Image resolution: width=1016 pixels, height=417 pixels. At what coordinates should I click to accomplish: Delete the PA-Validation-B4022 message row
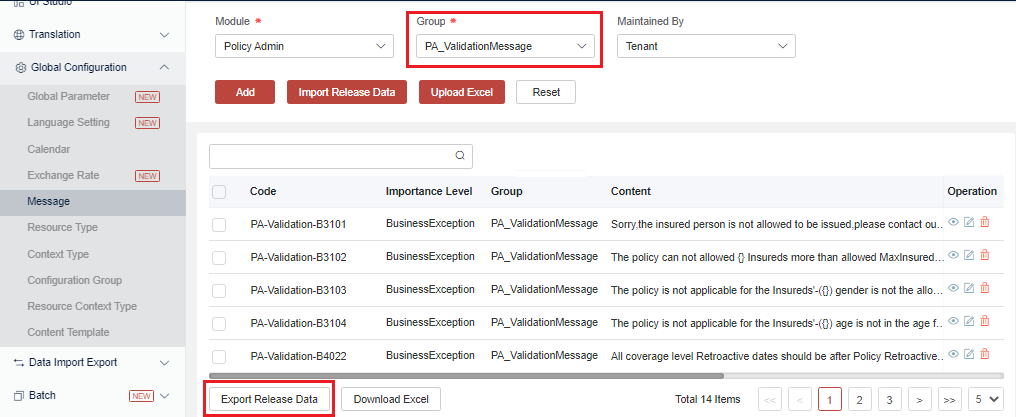click(984, 354)
